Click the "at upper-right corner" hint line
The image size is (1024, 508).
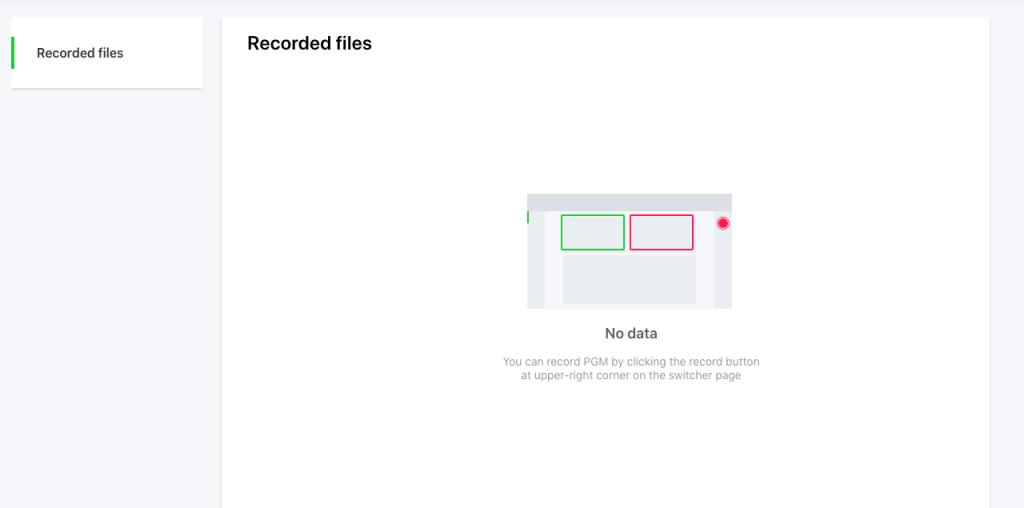[x=630, y=377]
